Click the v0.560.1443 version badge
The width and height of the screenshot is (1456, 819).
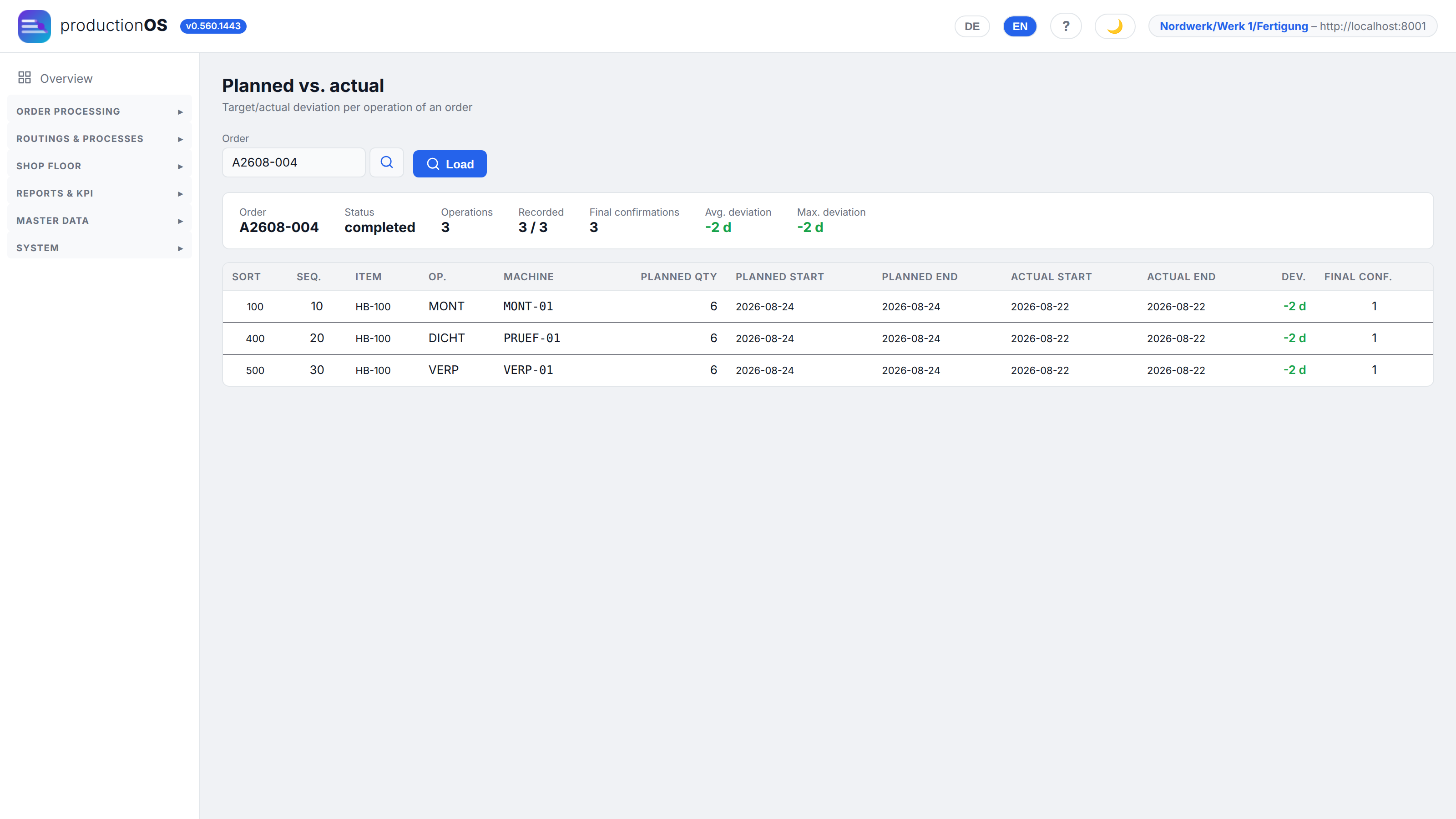[213, 26]
